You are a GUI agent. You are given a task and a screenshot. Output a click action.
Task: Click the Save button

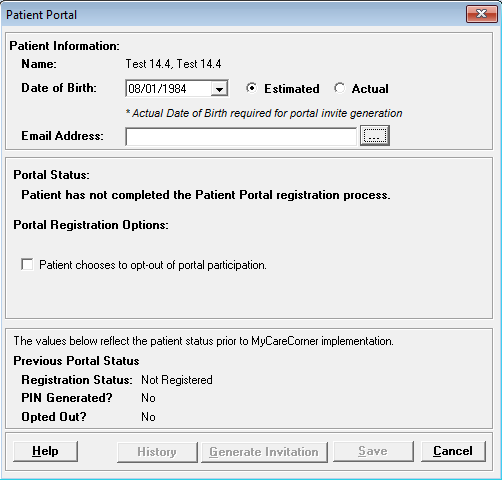point(373,451)
